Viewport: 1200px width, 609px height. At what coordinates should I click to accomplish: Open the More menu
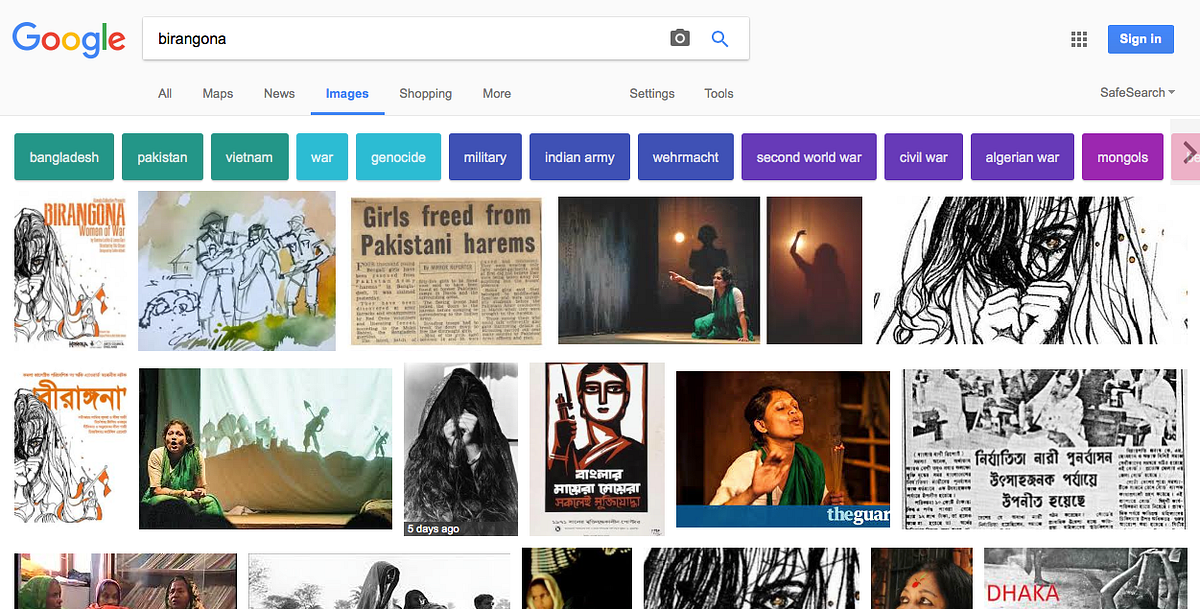[497, 93]
